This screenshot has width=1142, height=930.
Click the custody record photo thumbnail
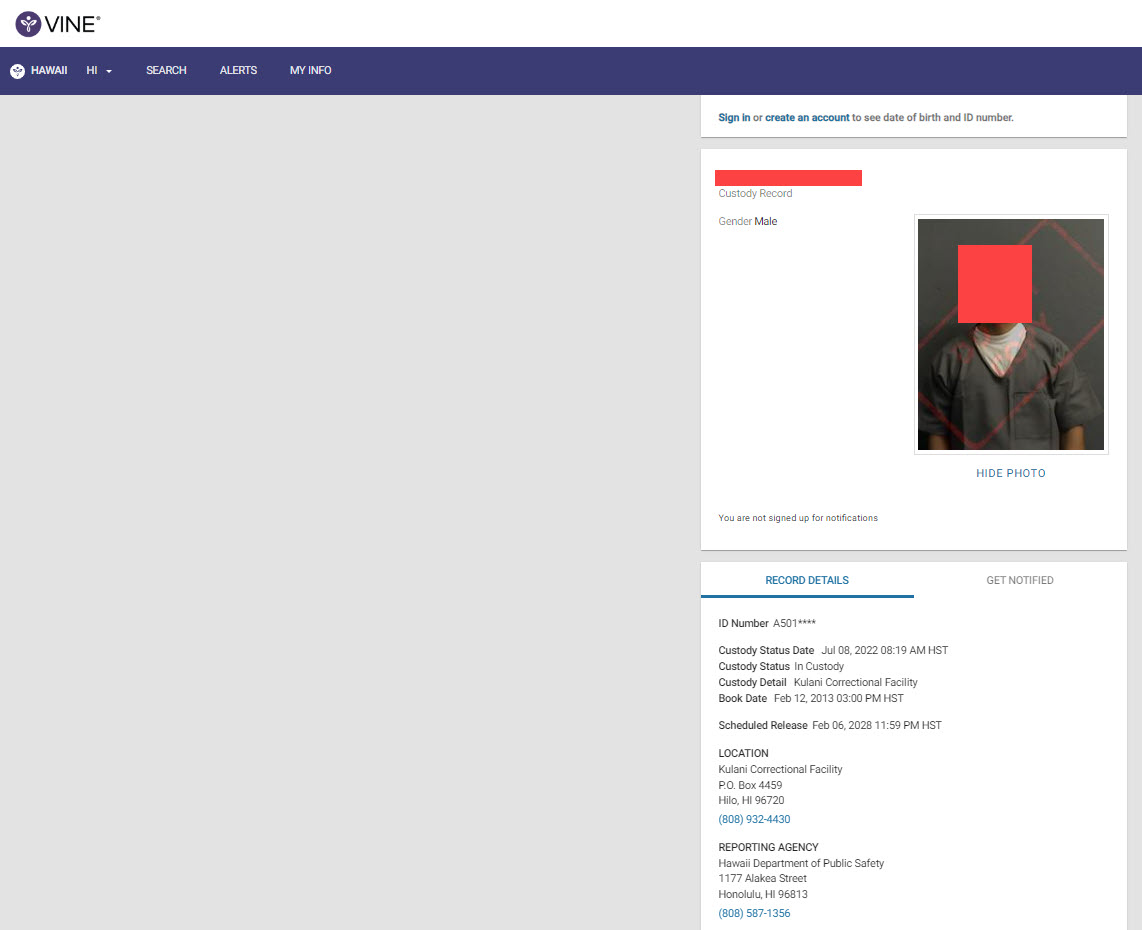click(1010, 334)
